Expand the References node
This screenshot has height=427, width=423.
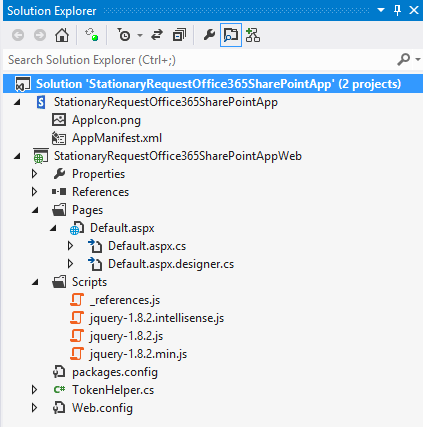34,192
